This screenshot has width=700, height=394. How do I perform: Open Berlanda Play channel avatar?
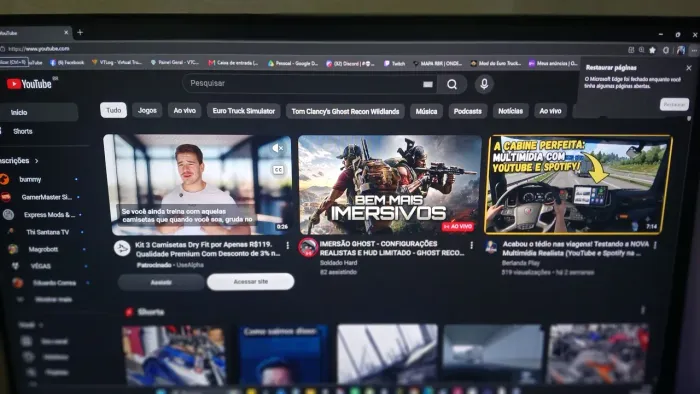point(491,247)
